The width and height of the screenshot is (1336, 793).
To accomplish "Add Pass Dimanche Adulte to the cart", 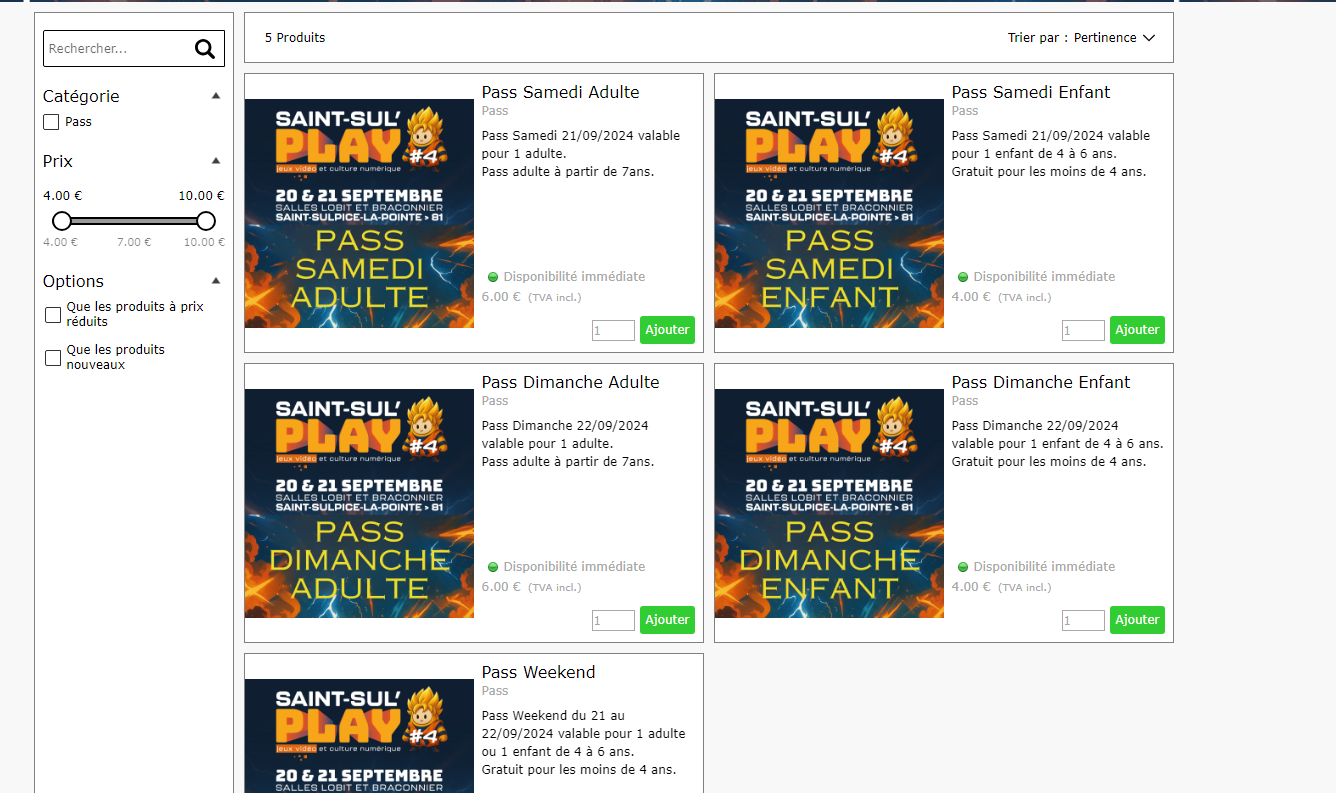I will pos(667,620).
